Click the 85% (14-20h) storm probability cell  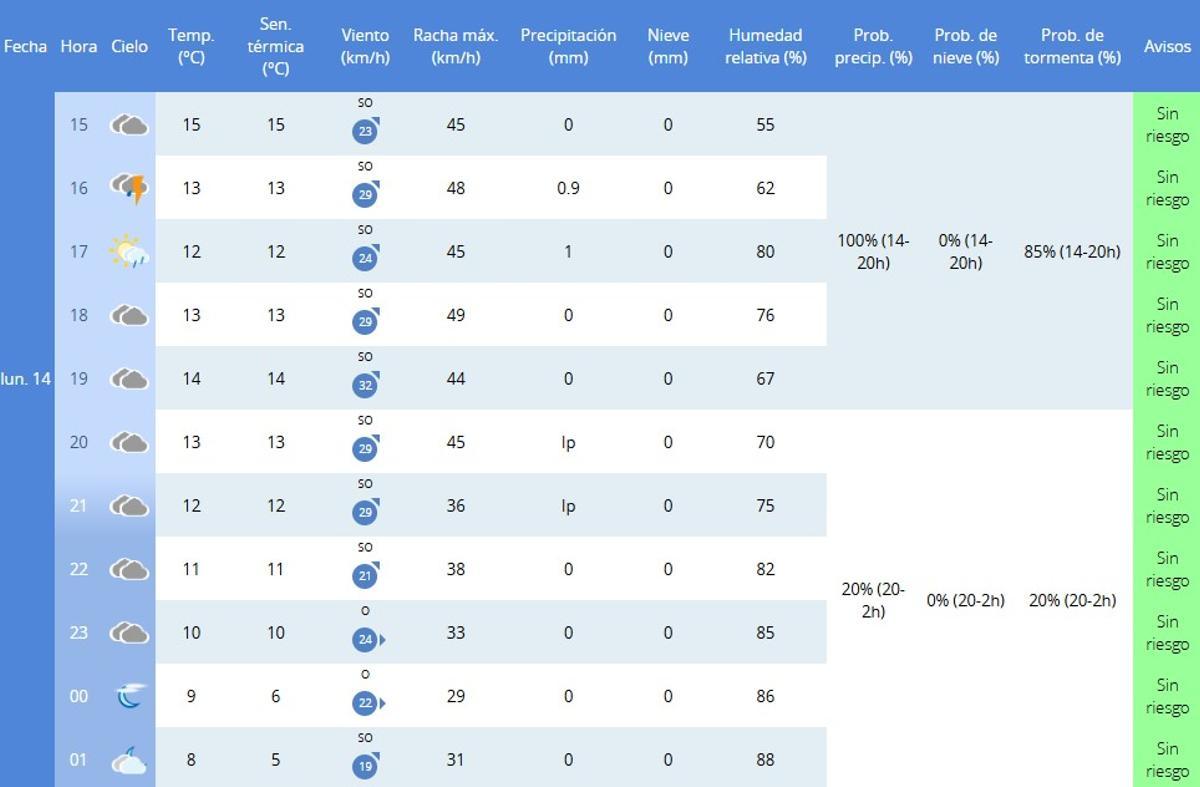[x=1072, y=251]
